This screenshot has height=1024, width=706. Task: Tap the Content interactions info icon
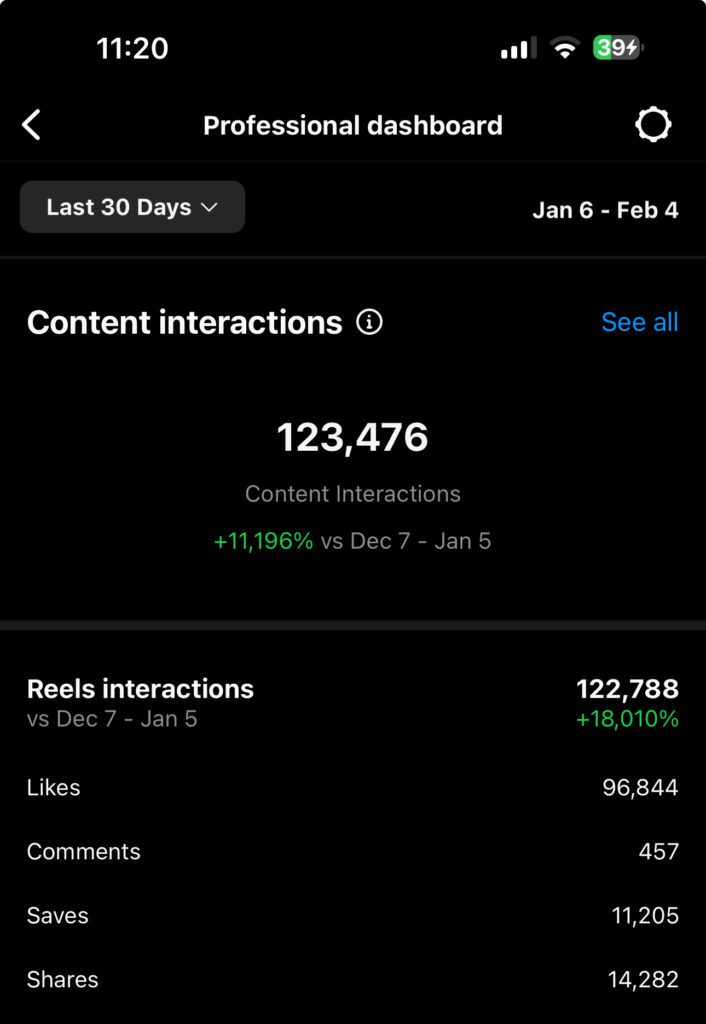point(370,322)
